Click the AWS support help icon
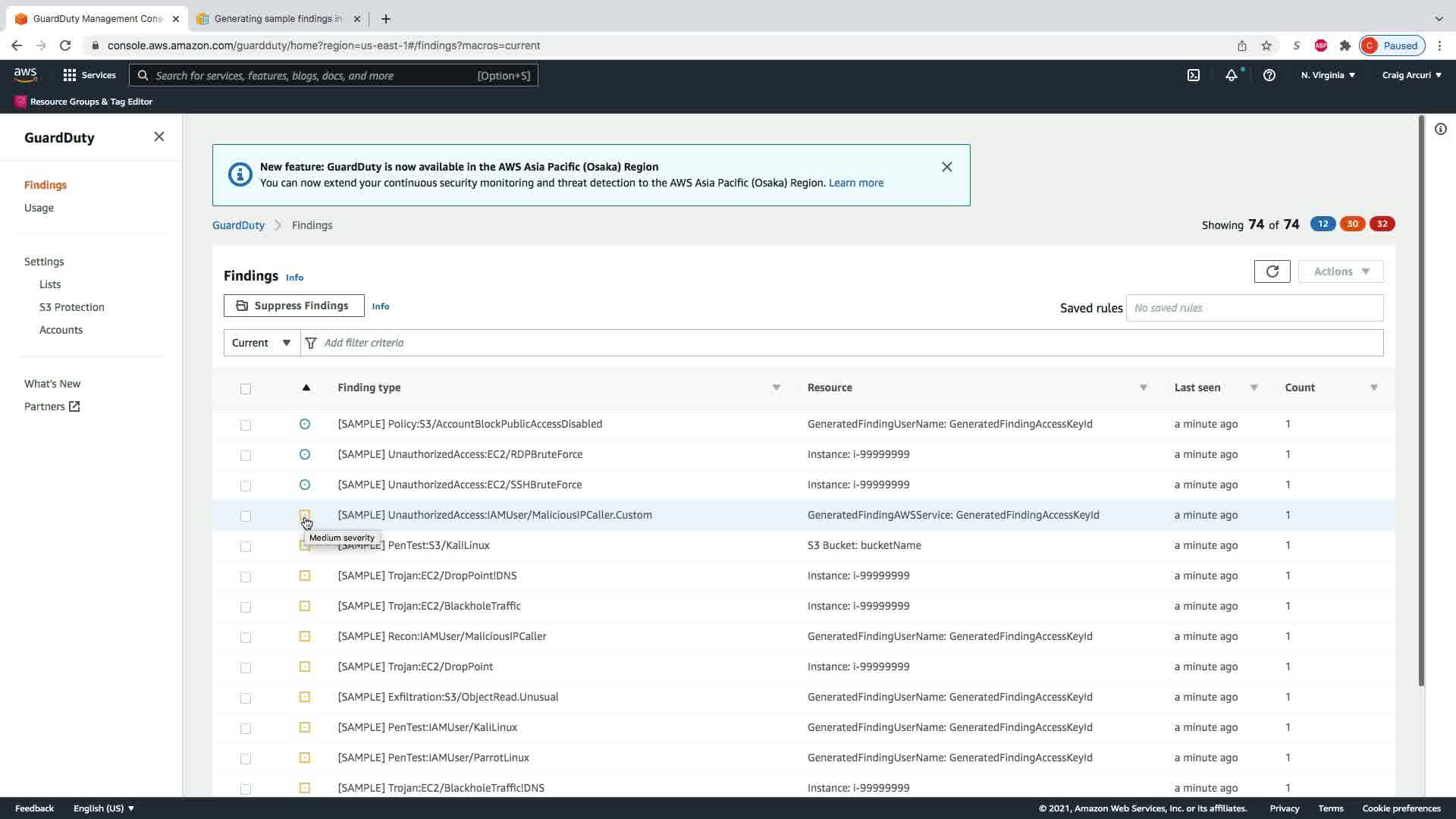Image resolution: width=1456 pixels, height=819 pixels. 1269,75
